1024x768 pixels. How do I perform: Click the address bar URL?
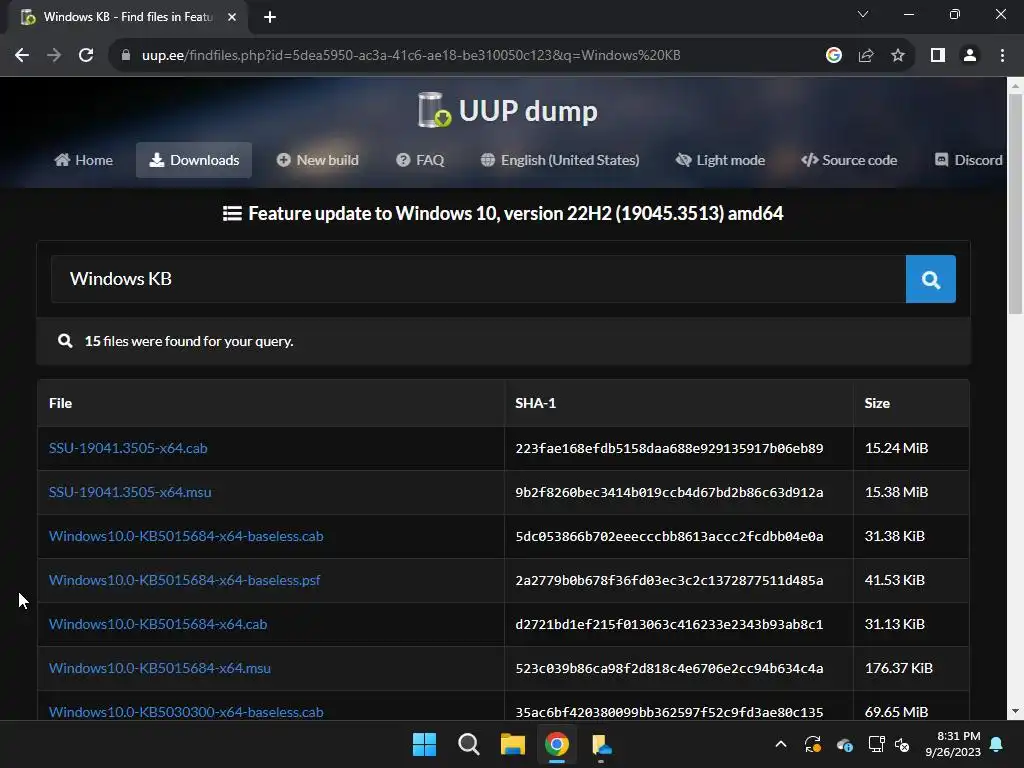pyautogui.click(x=411, y=56)
